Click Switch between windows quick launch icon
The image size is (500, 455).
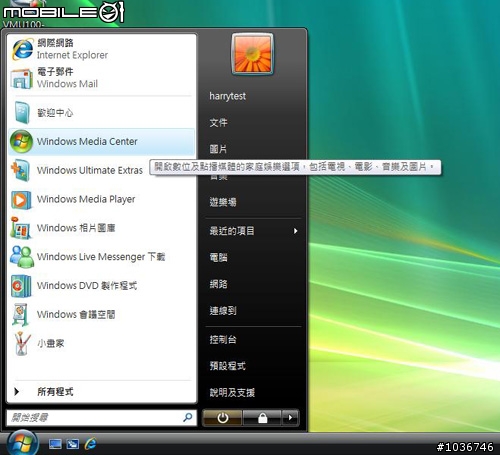pos(73,444)
